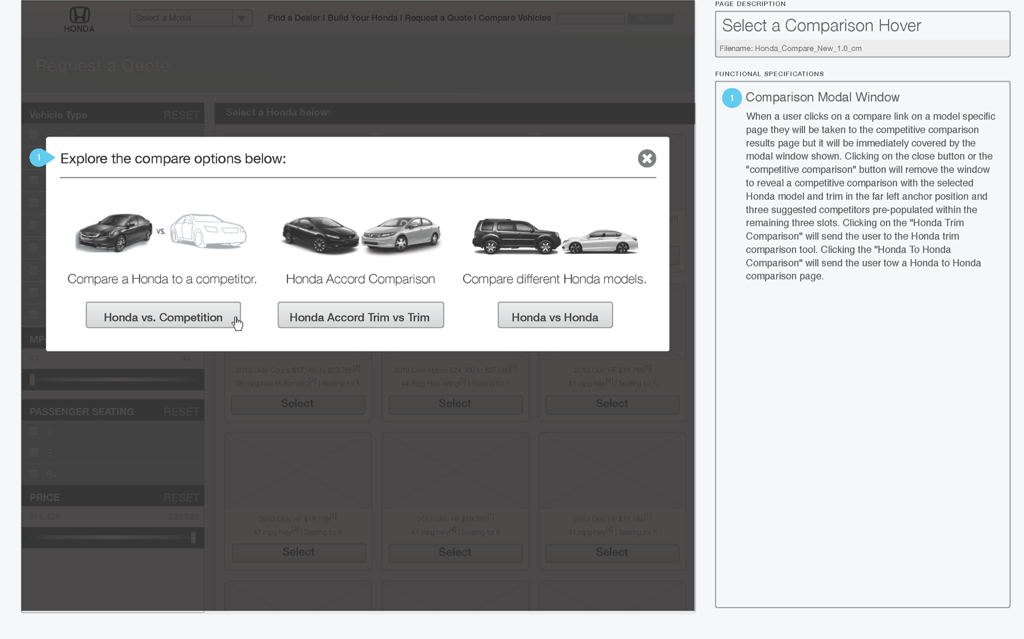Click the Price range slider handle
This screenshot has width=1024, height=639.
[193, 538]
